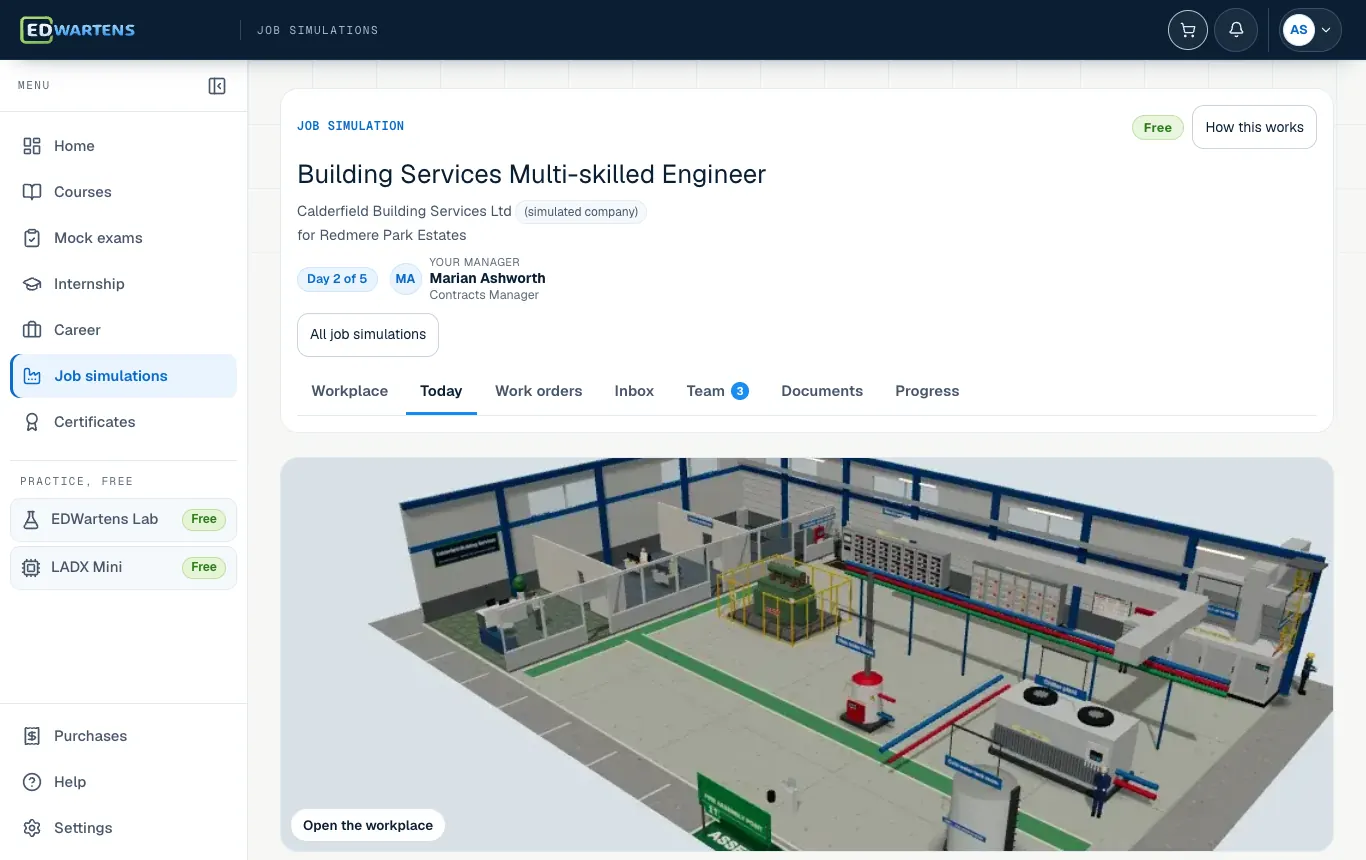1366x860 pixels.
Task: Click the Career briefcase icon
Action: [32, 330]
